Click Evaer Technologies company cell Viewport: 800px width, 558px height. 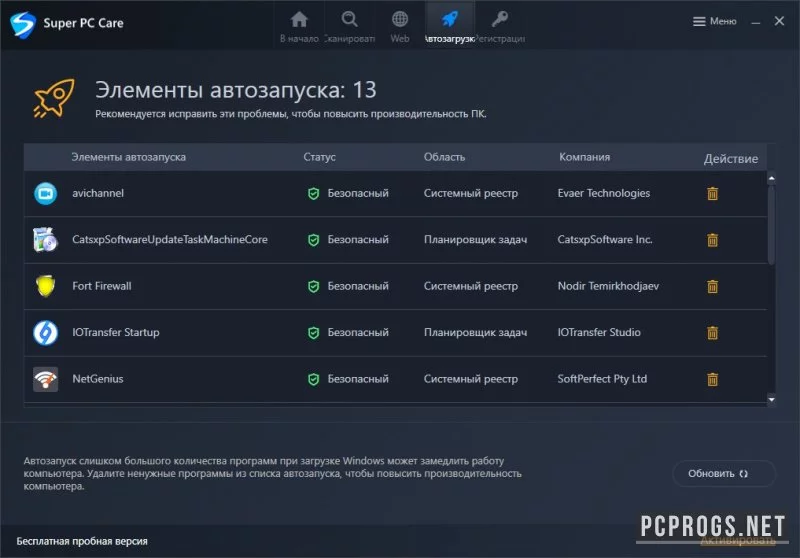coord(604,193)
